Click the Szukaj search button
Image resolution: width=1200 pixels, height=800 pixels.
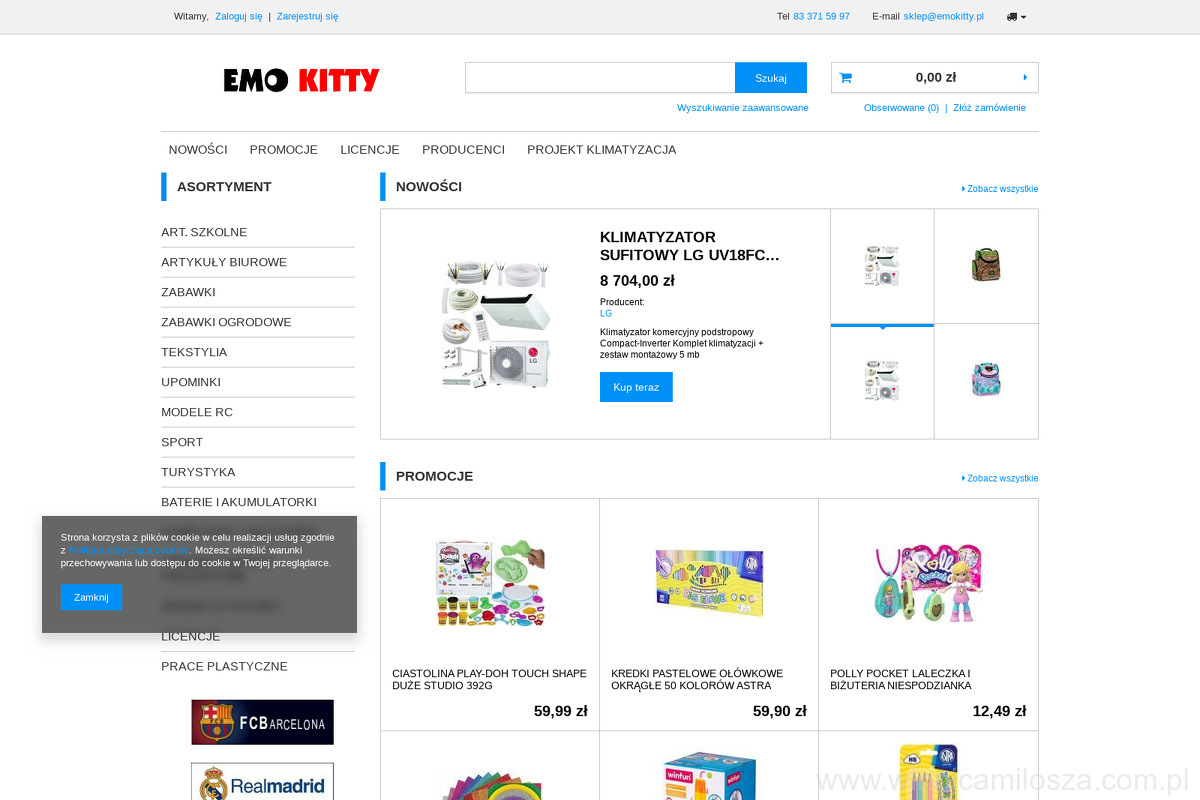coord(771,78)
